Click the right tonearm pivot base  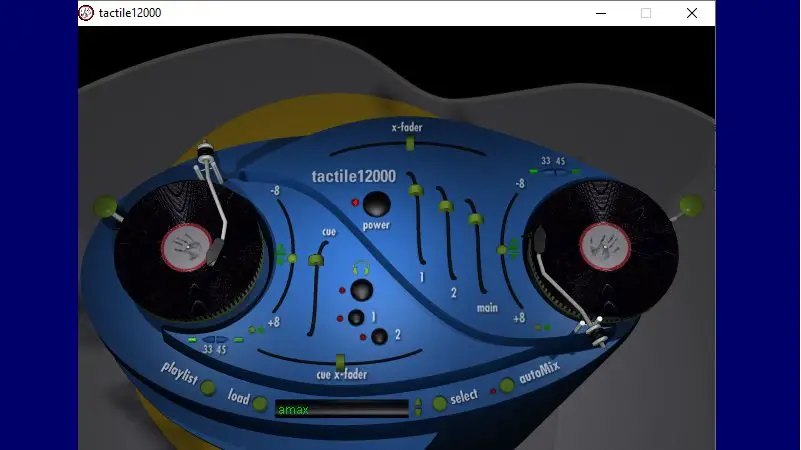pyautogui.click(x=599, y=336)
